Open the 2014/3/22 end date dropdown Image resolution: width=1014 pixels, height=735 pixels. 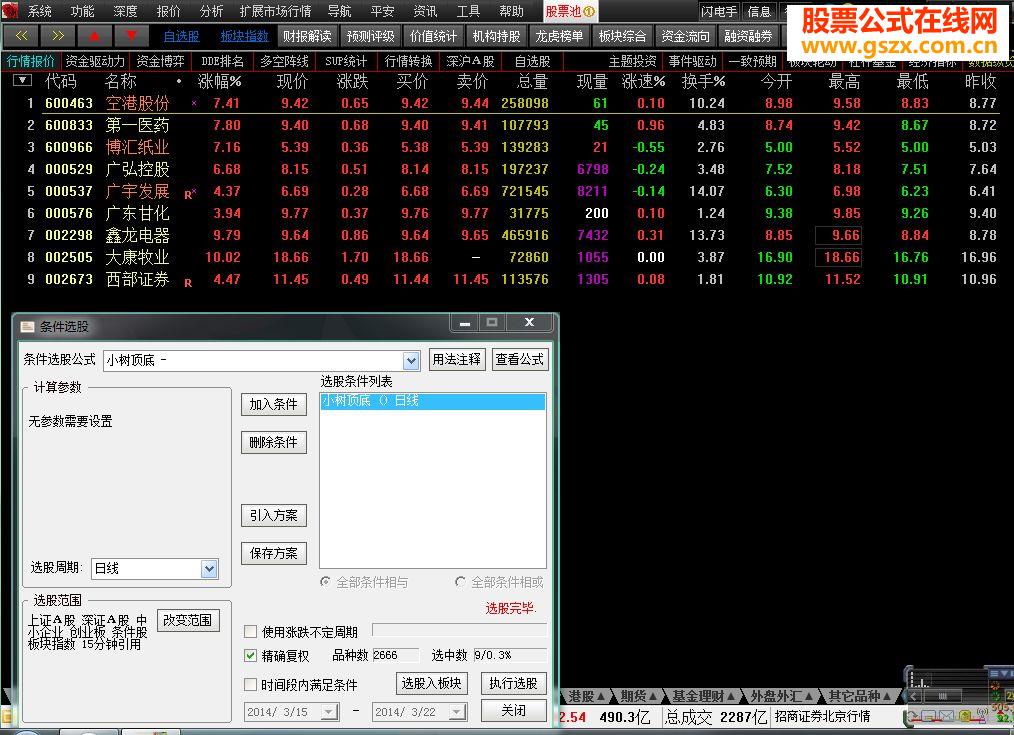(457, 712)
